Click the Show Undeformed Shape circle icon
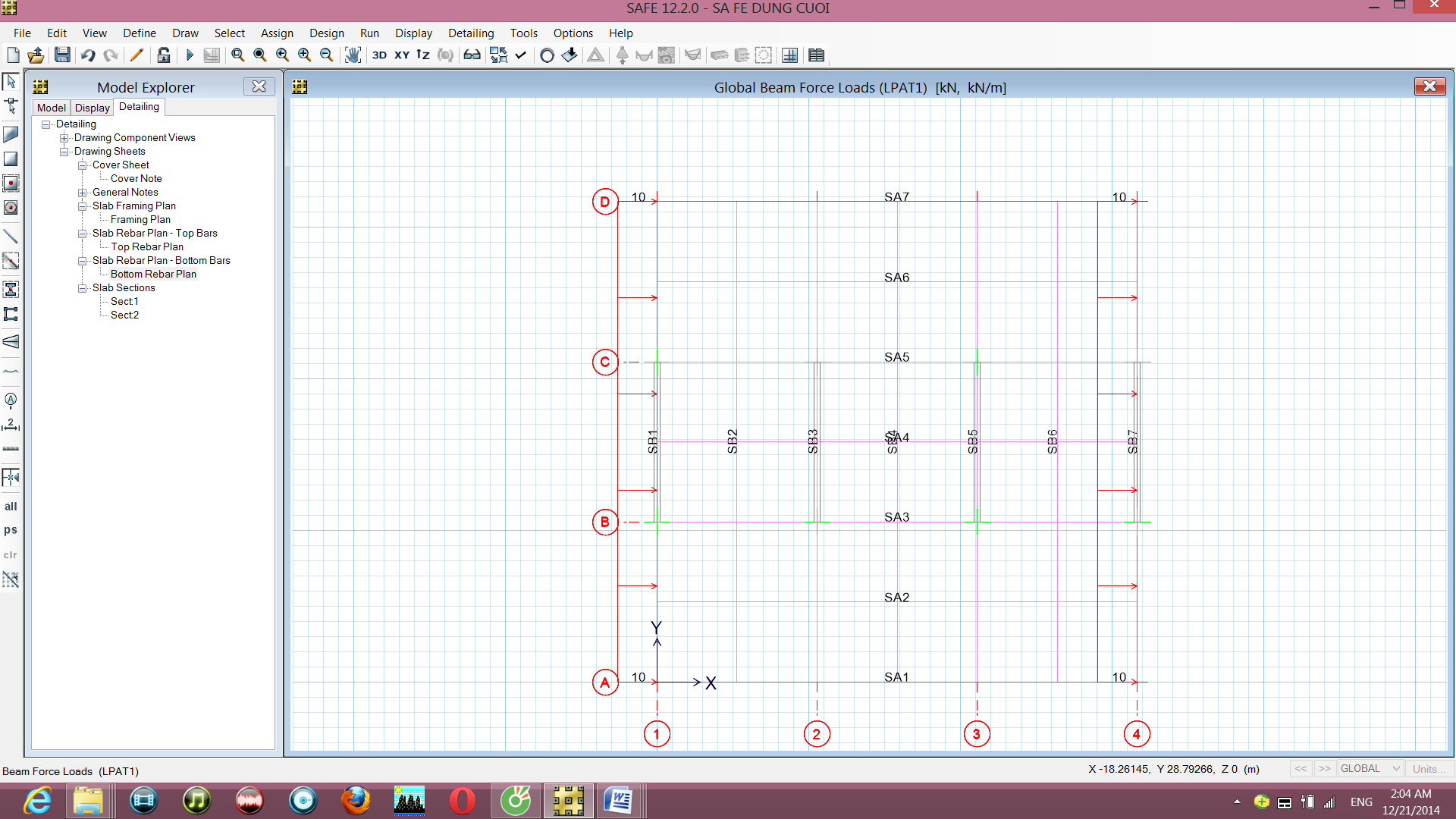The width and height of the screenshot is (1456, 819). (x=547, y=55)
